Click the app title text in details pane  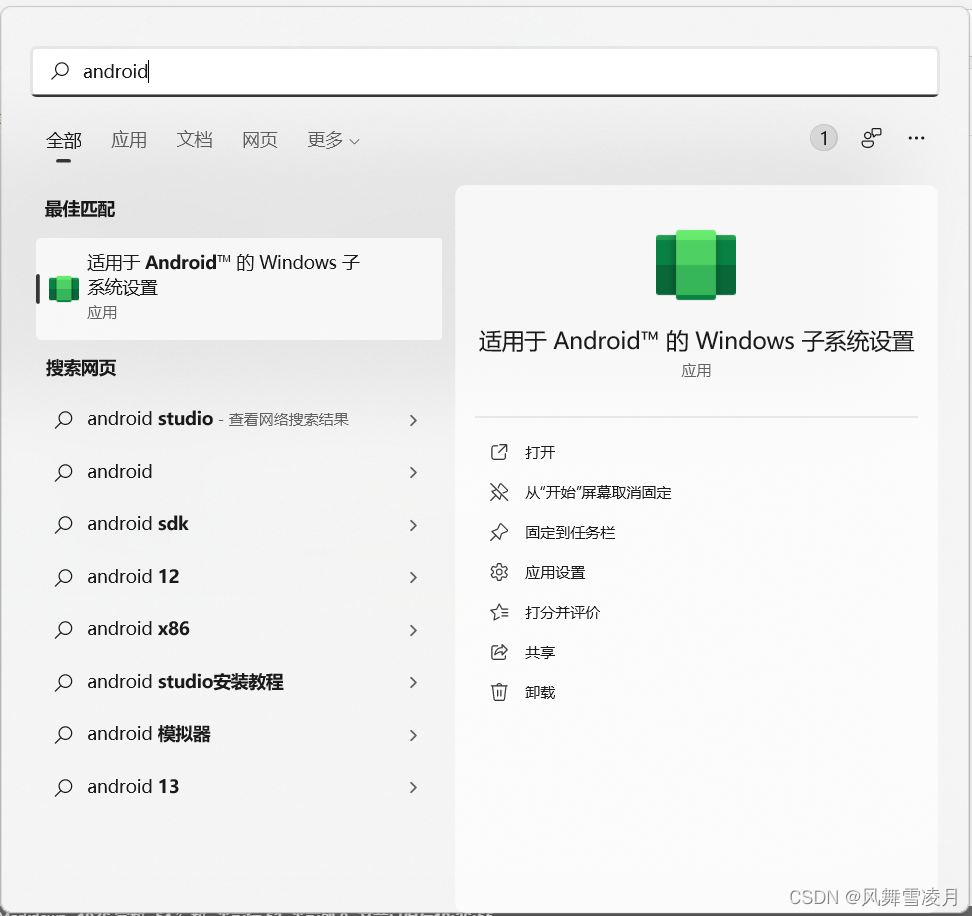pos(696,341)
